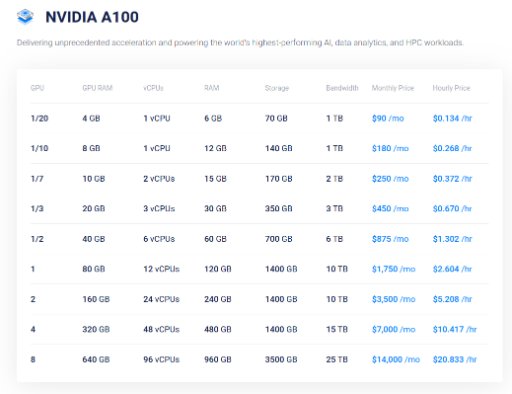The image size is (512, 394).
Task: Click the Monthly Price column header
Action: (393, 88)
